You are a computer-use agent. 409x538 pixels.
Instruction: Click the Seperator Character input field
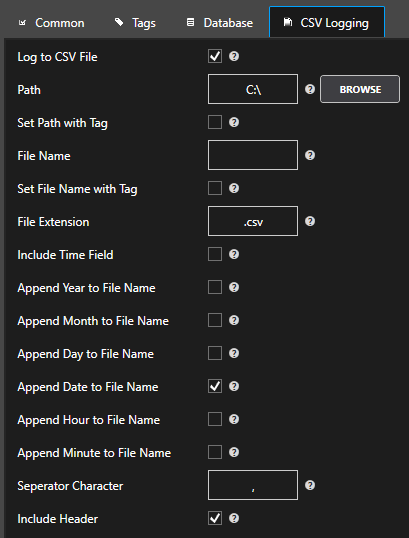click(x=253, y=485)
